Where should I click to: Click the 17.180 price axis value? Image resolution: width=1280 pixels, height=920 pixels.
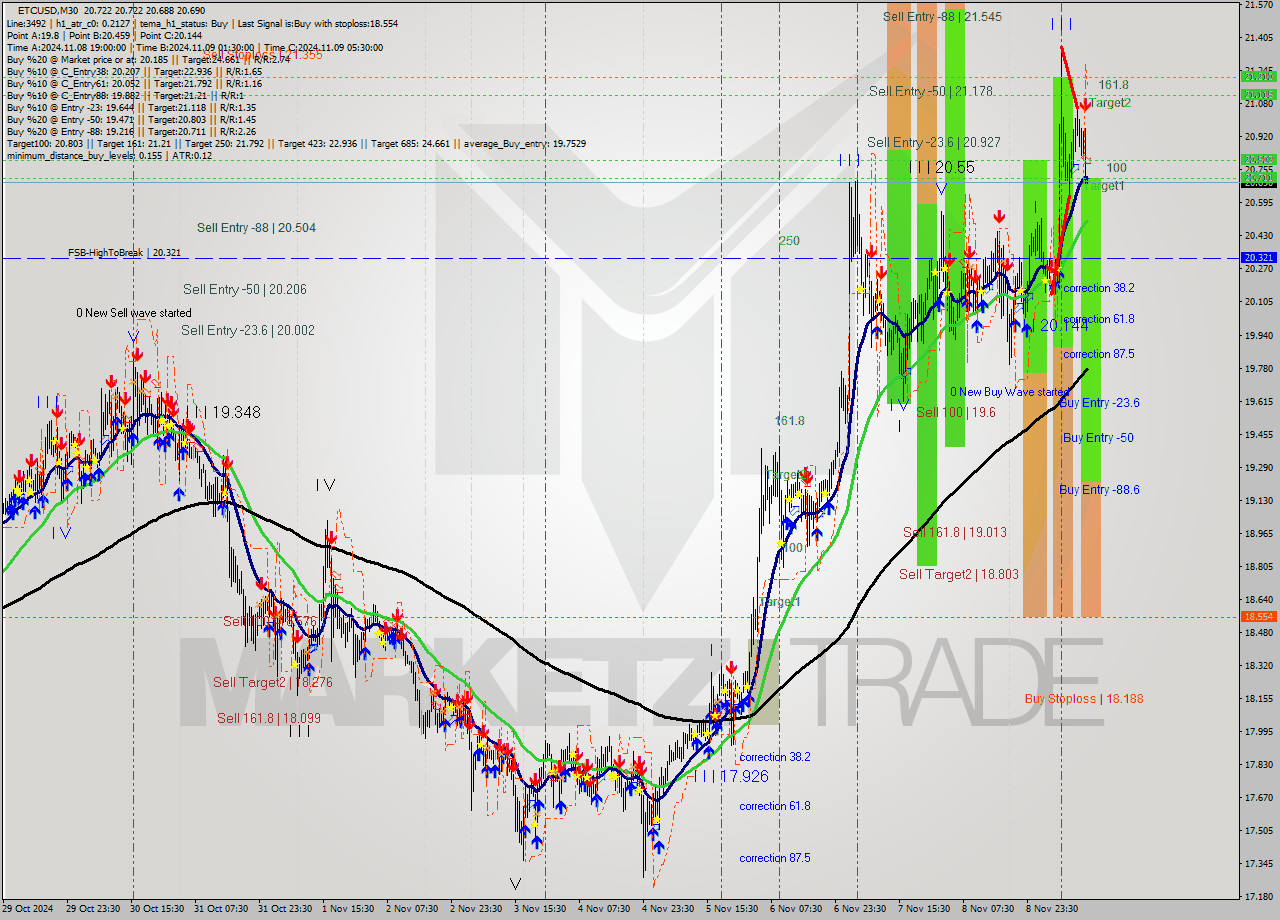tap(1258, 896)
